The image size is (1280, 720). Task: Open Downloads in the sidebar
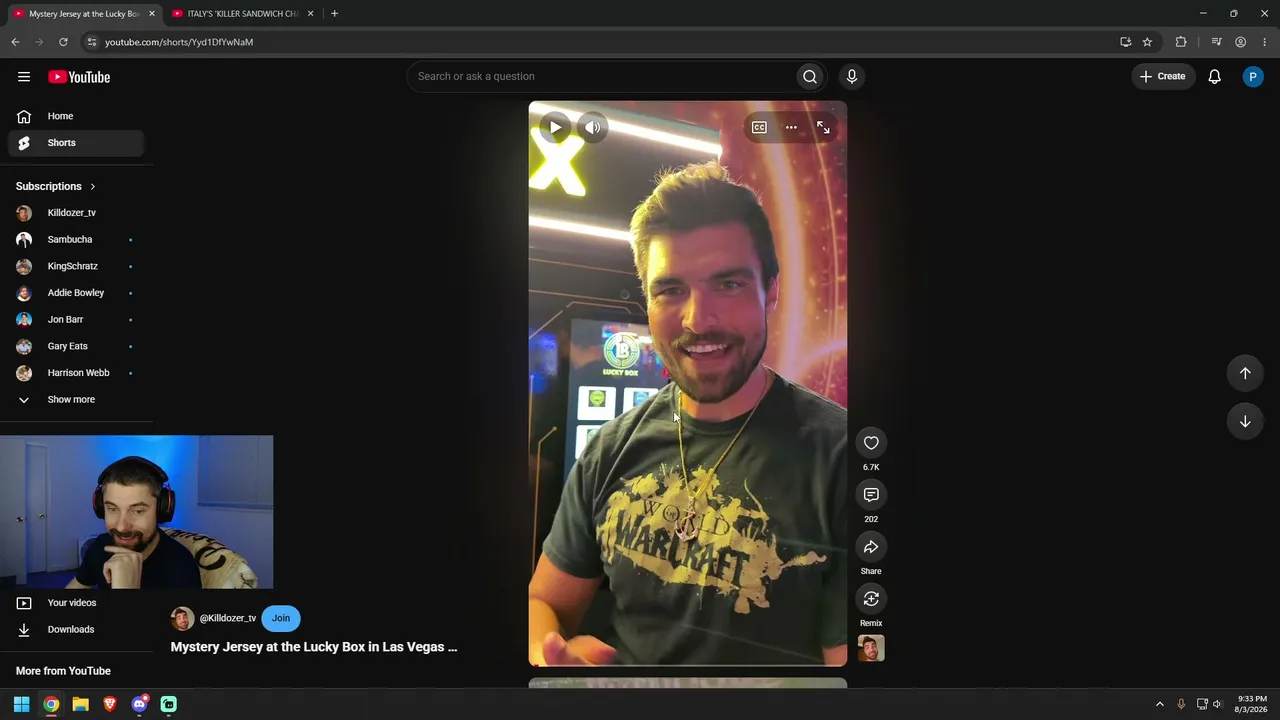[x=76, y=629]
